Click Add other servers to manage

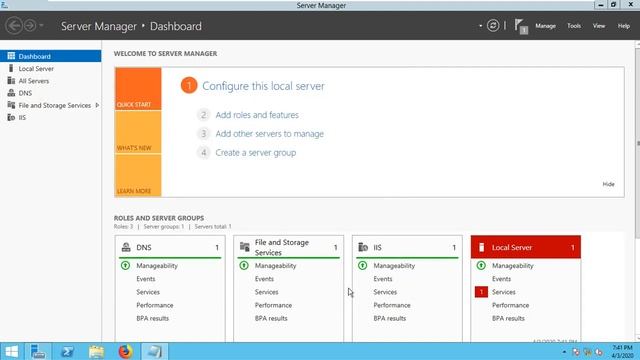(269, 134)
